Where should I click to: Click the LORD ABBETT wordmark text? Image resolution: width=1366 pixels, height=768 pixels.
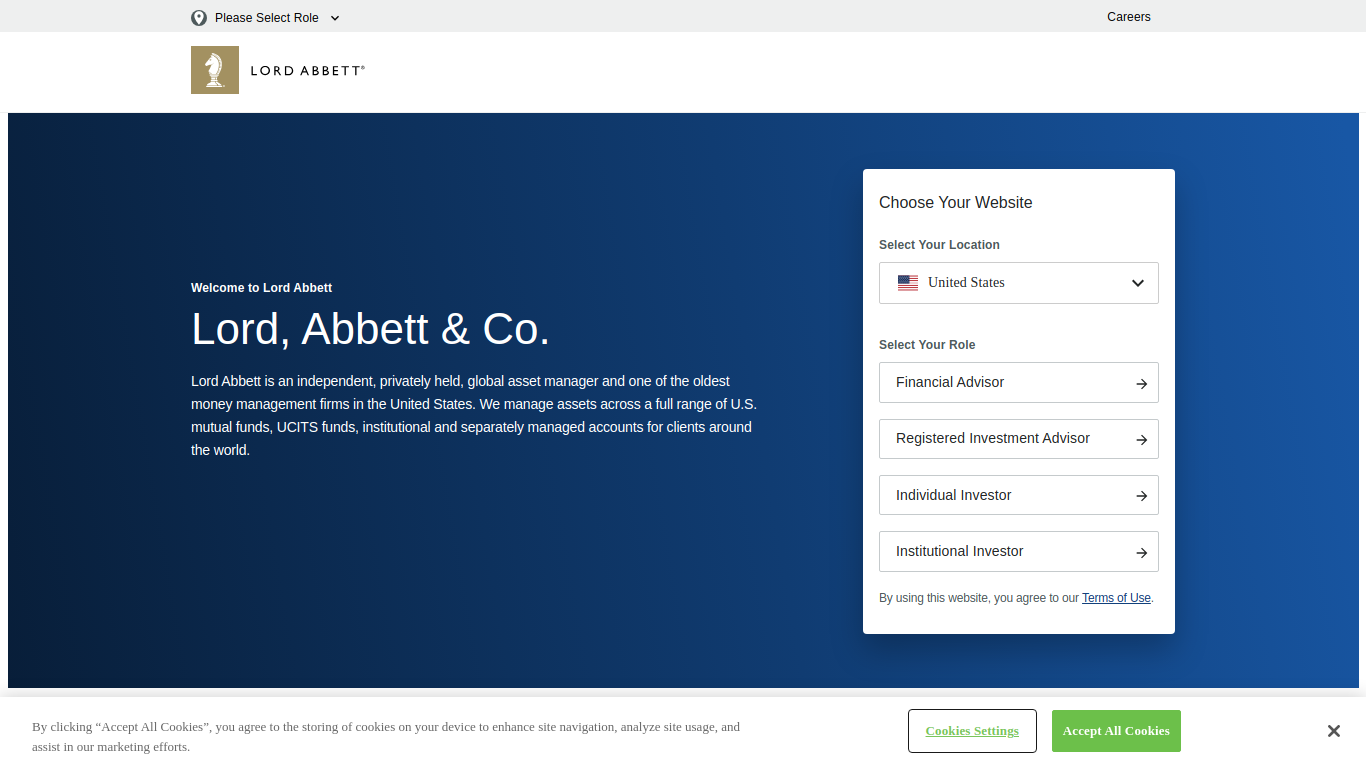[307, 71]
